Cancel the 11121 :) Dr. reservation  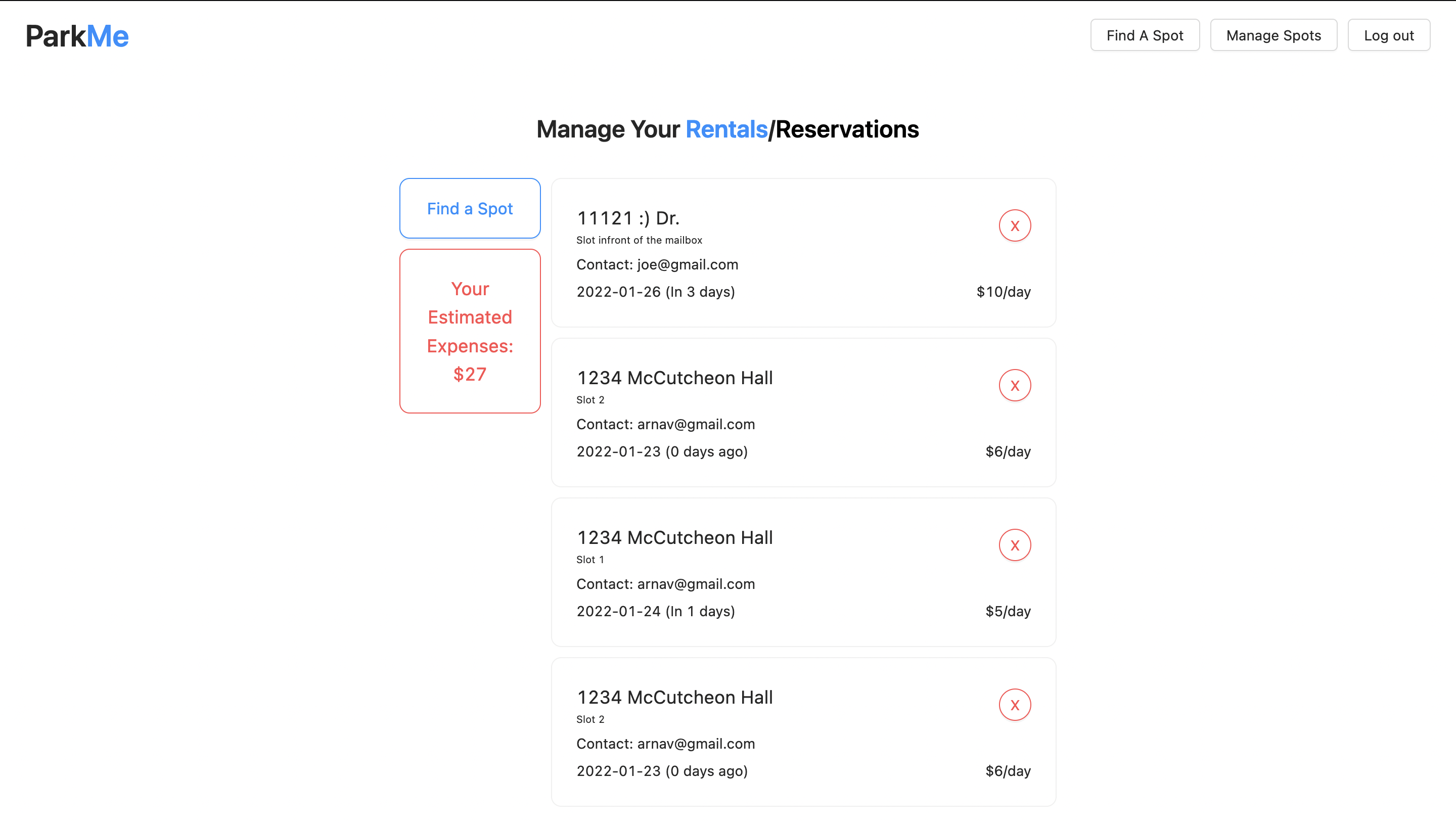1014,225
